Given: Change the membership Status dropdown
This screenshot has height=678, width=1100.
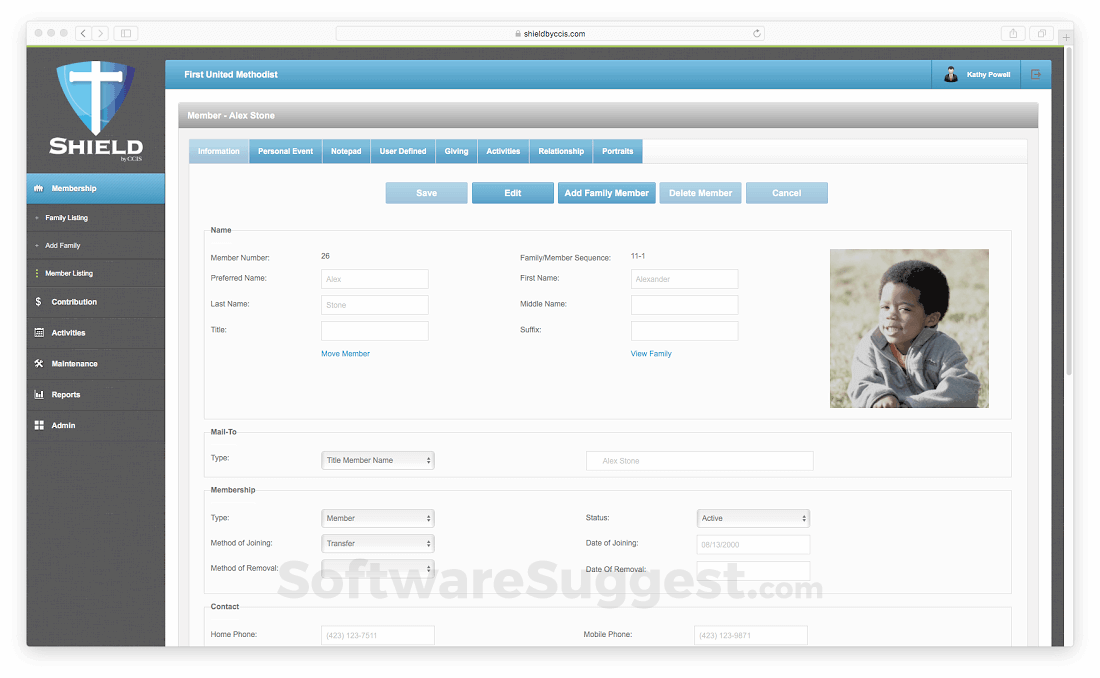Looking at the screenshot, I should tap(753, 518).
